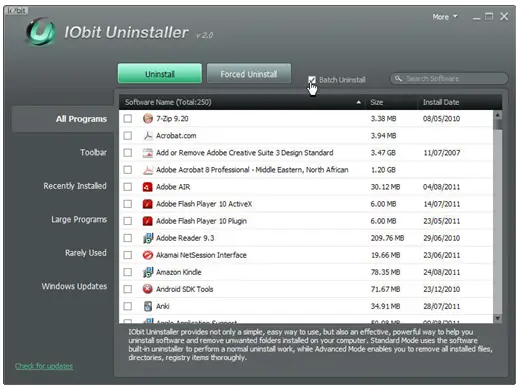Click the Adobe Reader 9.3 icon

point(148,238)
